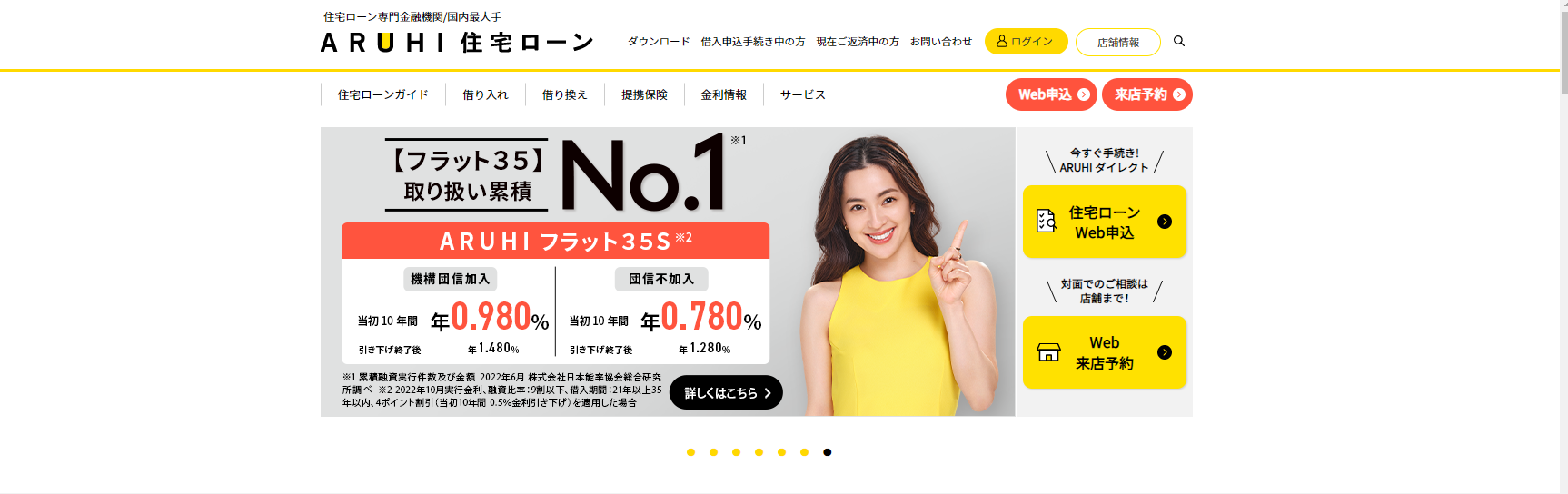
Task: Click the 店舗情報 button
Action: (1118, 42)
